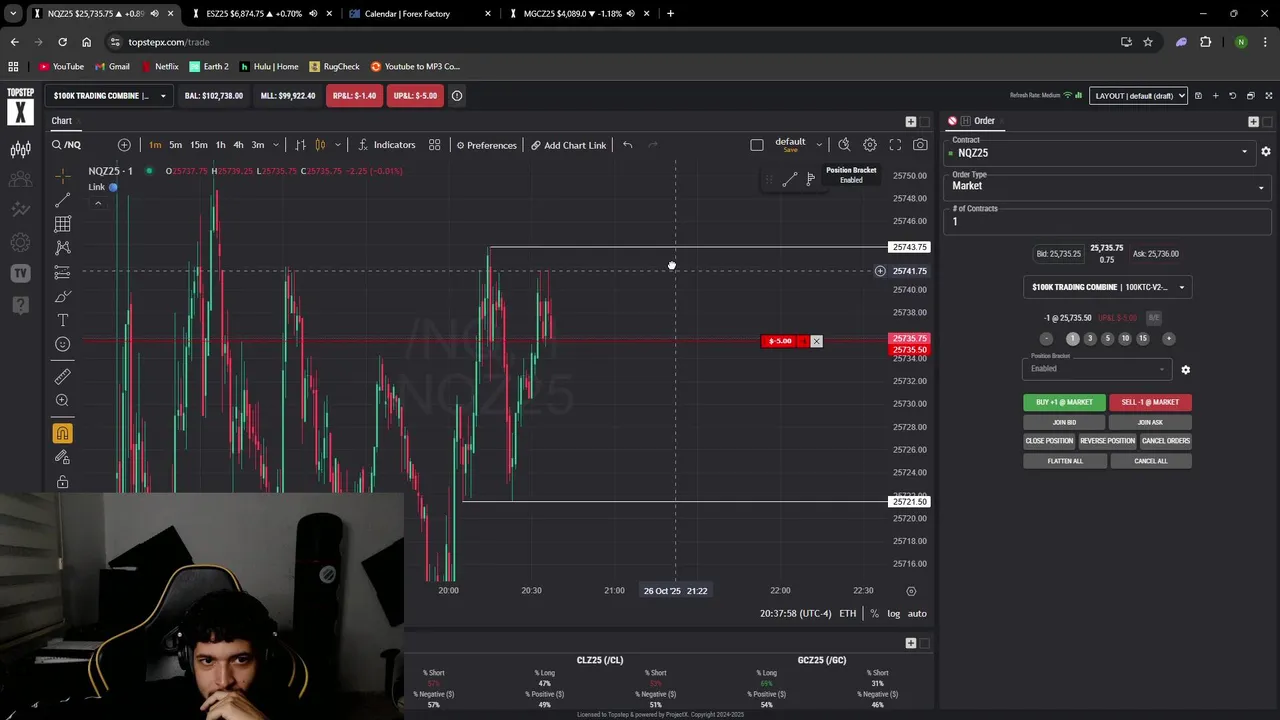Reset the layout with the circular arrow
The image size is (1280, 720).
click(x=1233, y=96)
